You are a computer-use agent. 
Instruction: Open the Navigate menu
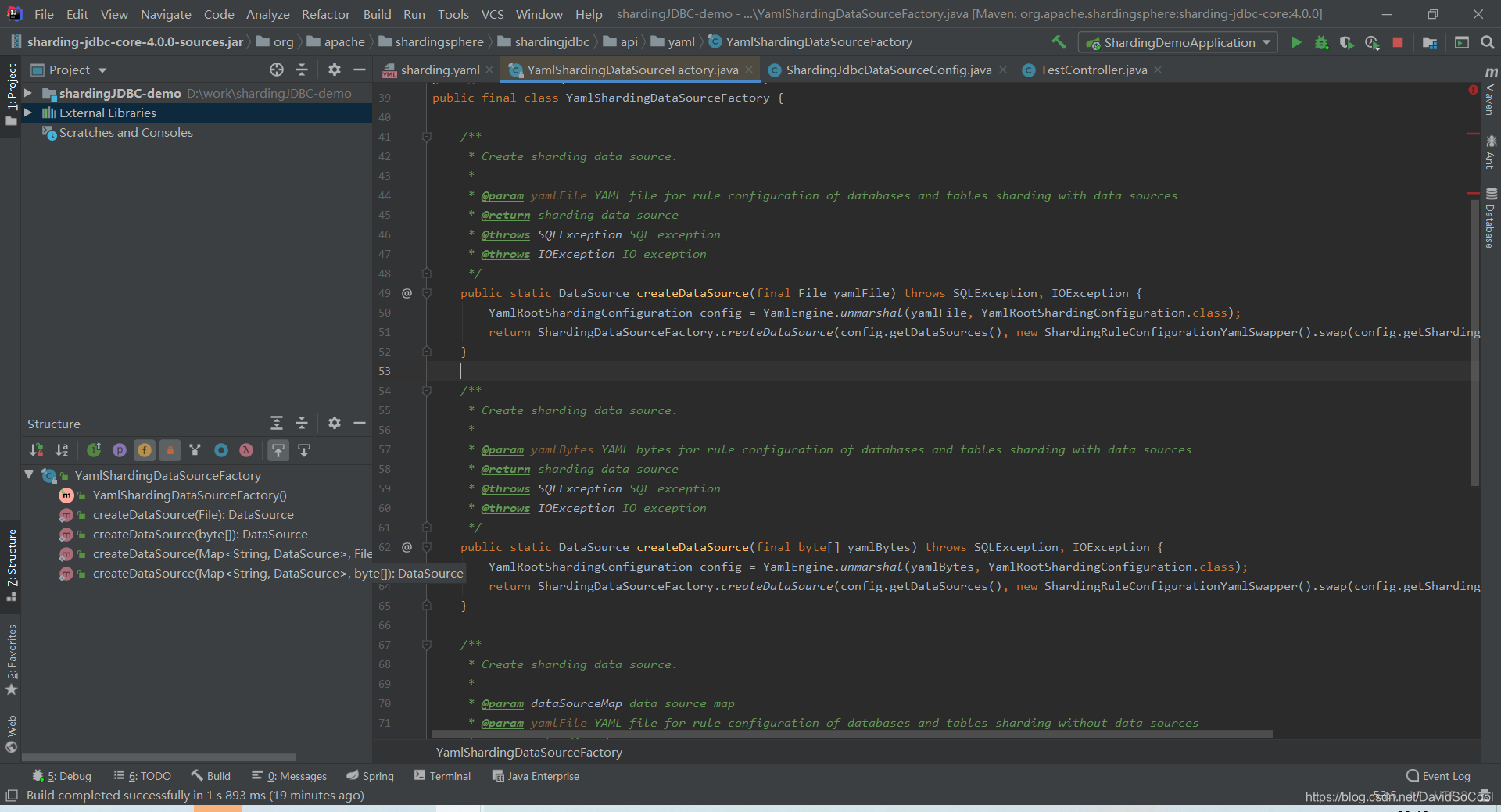tap(166, 14)
